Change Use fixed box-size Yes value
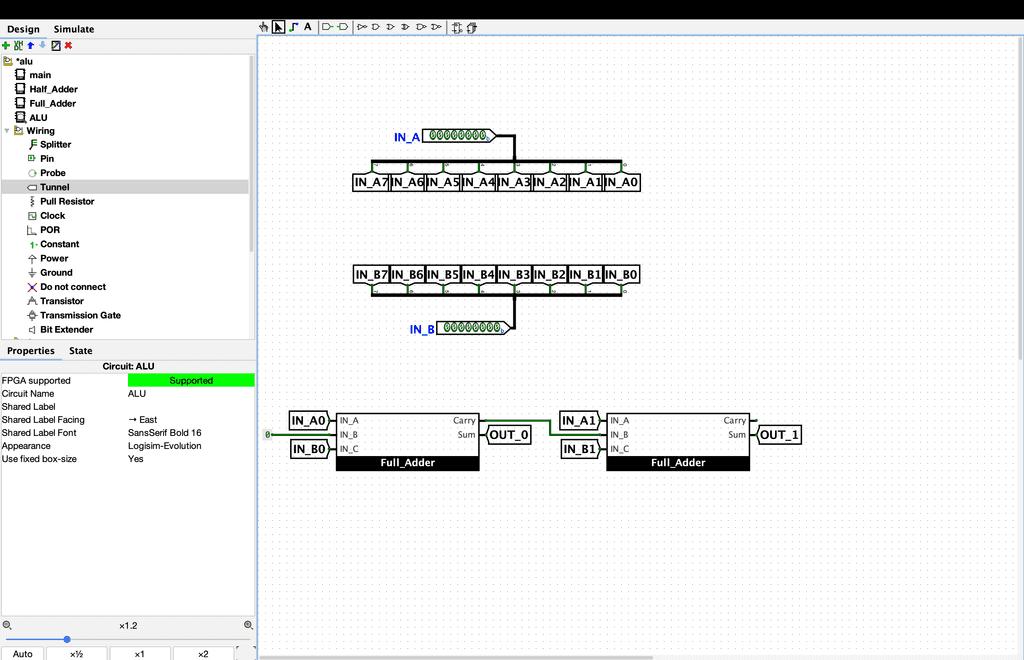 click(190, 459)
